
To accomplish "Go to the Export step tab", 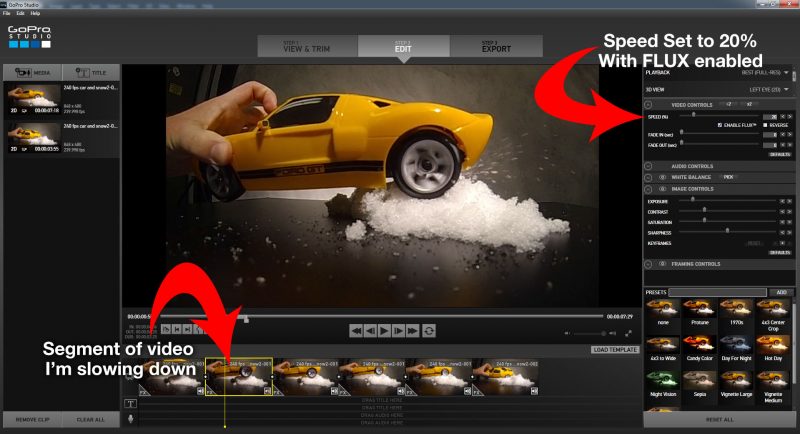I will tap(496, 46).
